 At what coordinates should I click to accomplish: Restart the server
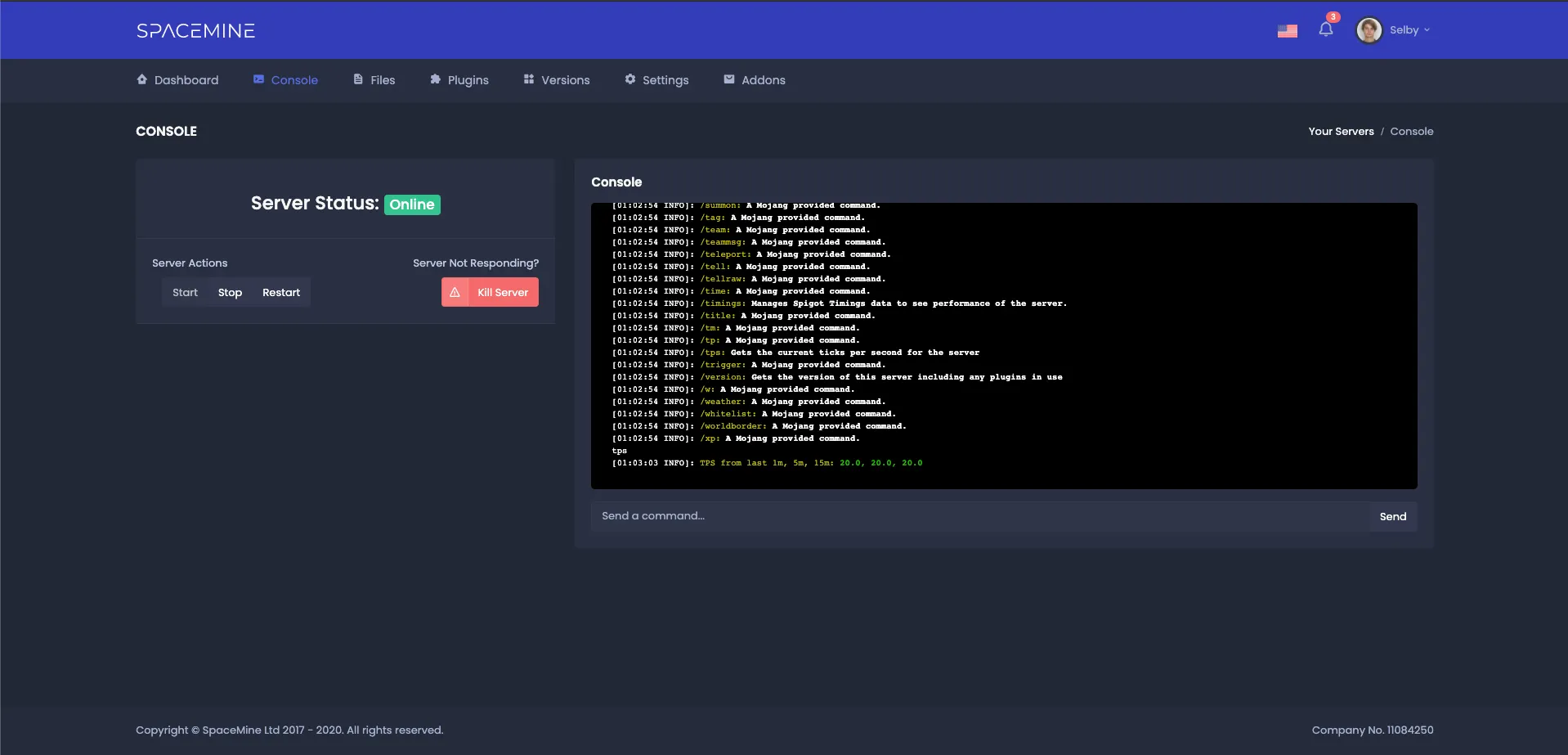coord(281,293)
